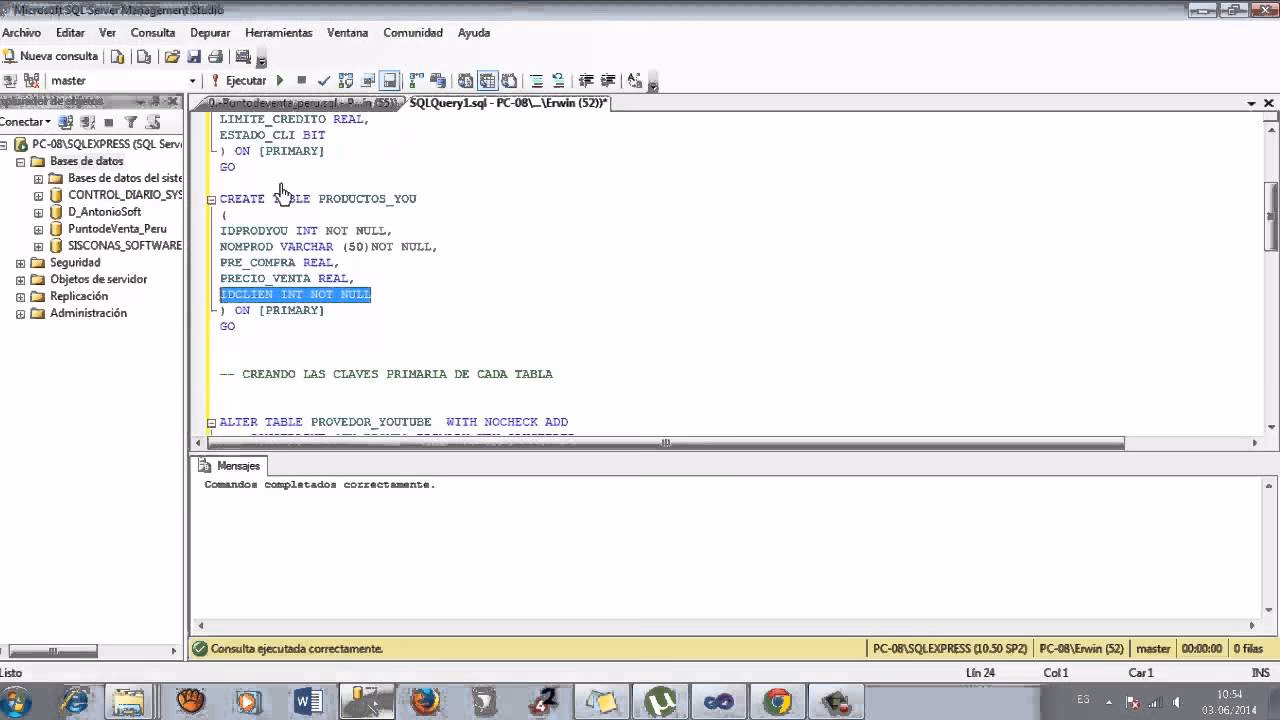This screenshot has width=1280, height=720.
Task: Open the Ayuda menu
Action: [474, 33]
